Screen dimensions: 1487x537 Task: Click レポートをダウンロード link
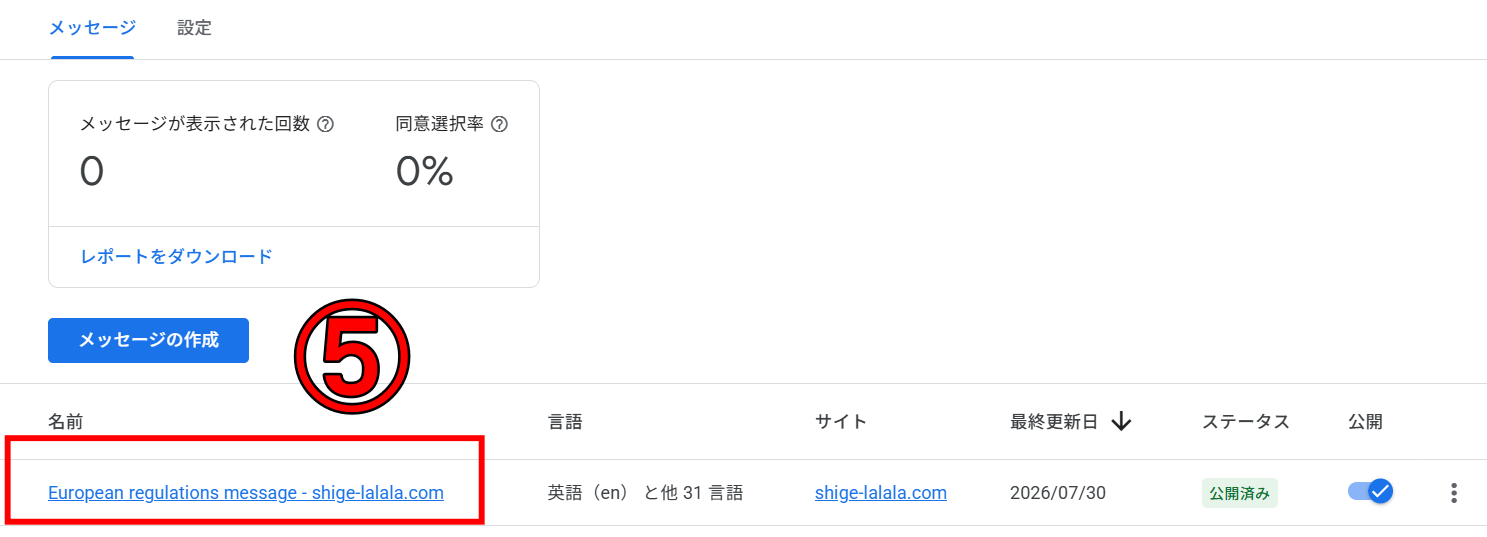coord(176,257)
